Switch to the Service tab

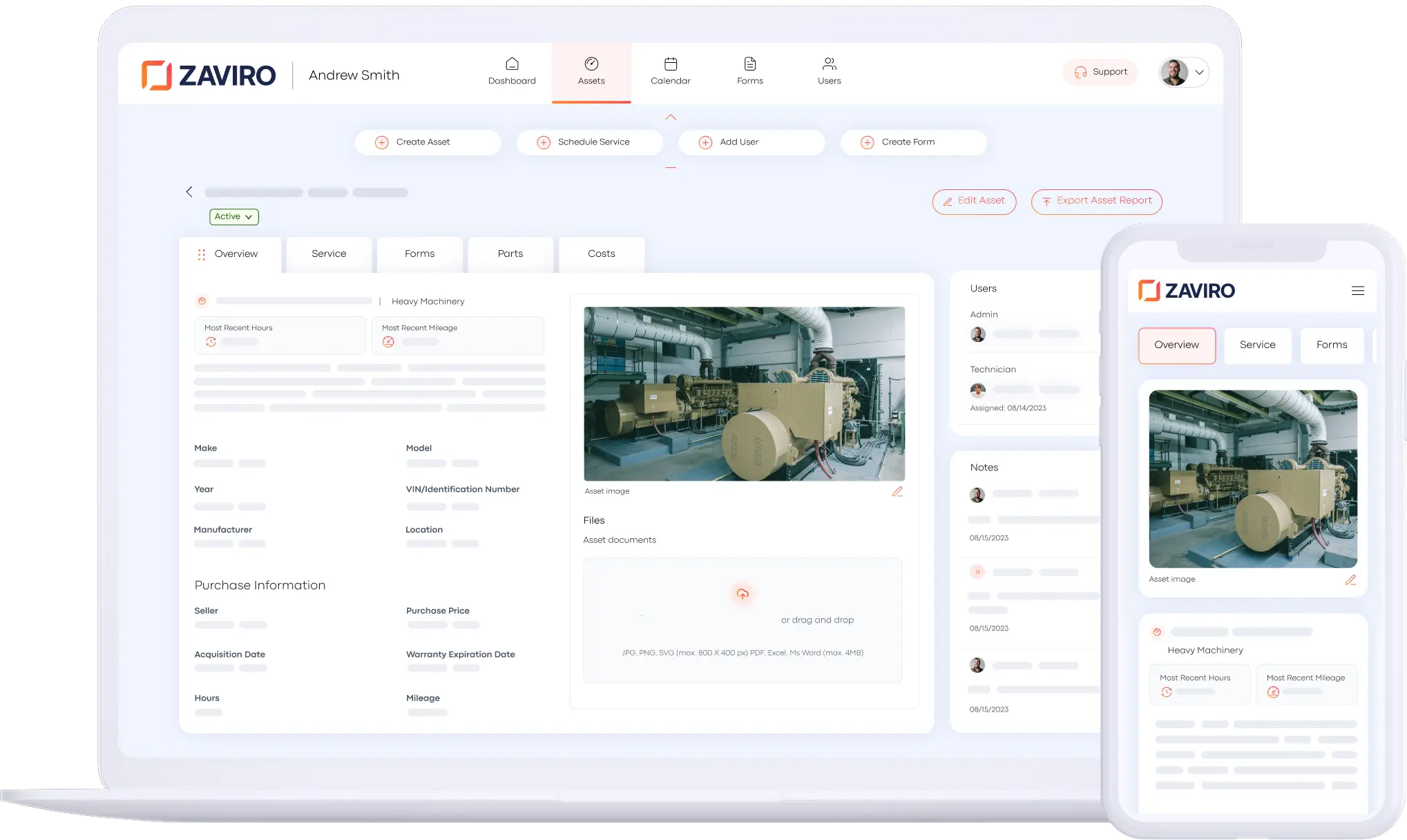[329, 254]
